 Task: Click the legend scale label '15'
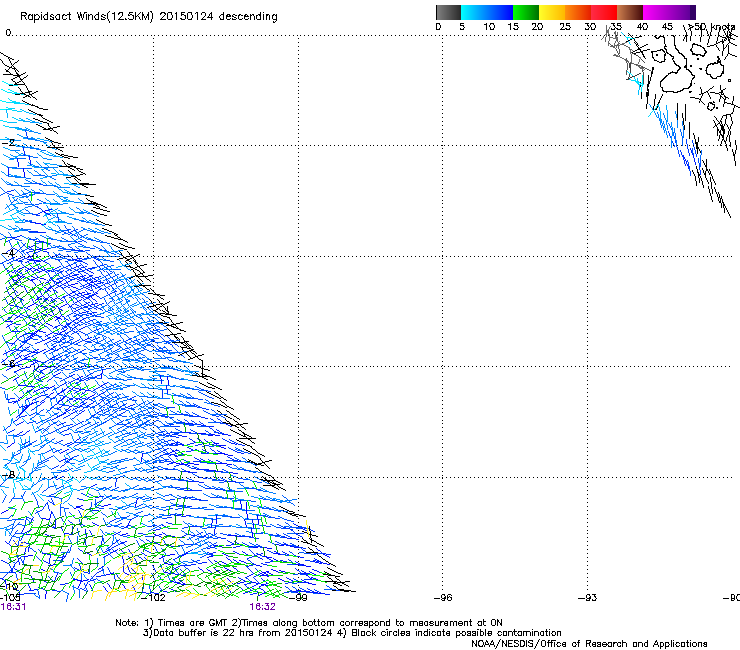(x=513, y=27)
